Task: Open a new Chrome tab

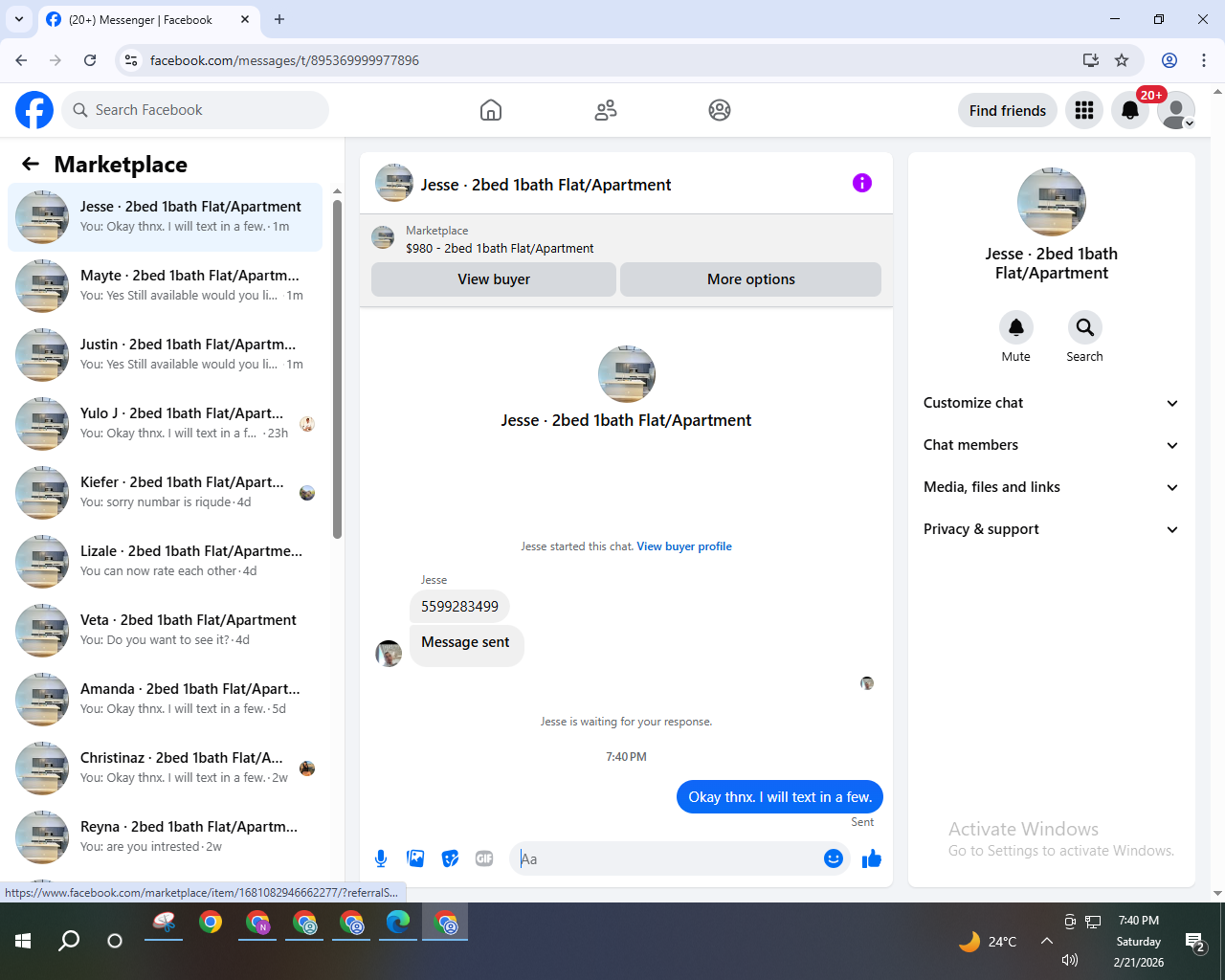Action: coord(279,19)
